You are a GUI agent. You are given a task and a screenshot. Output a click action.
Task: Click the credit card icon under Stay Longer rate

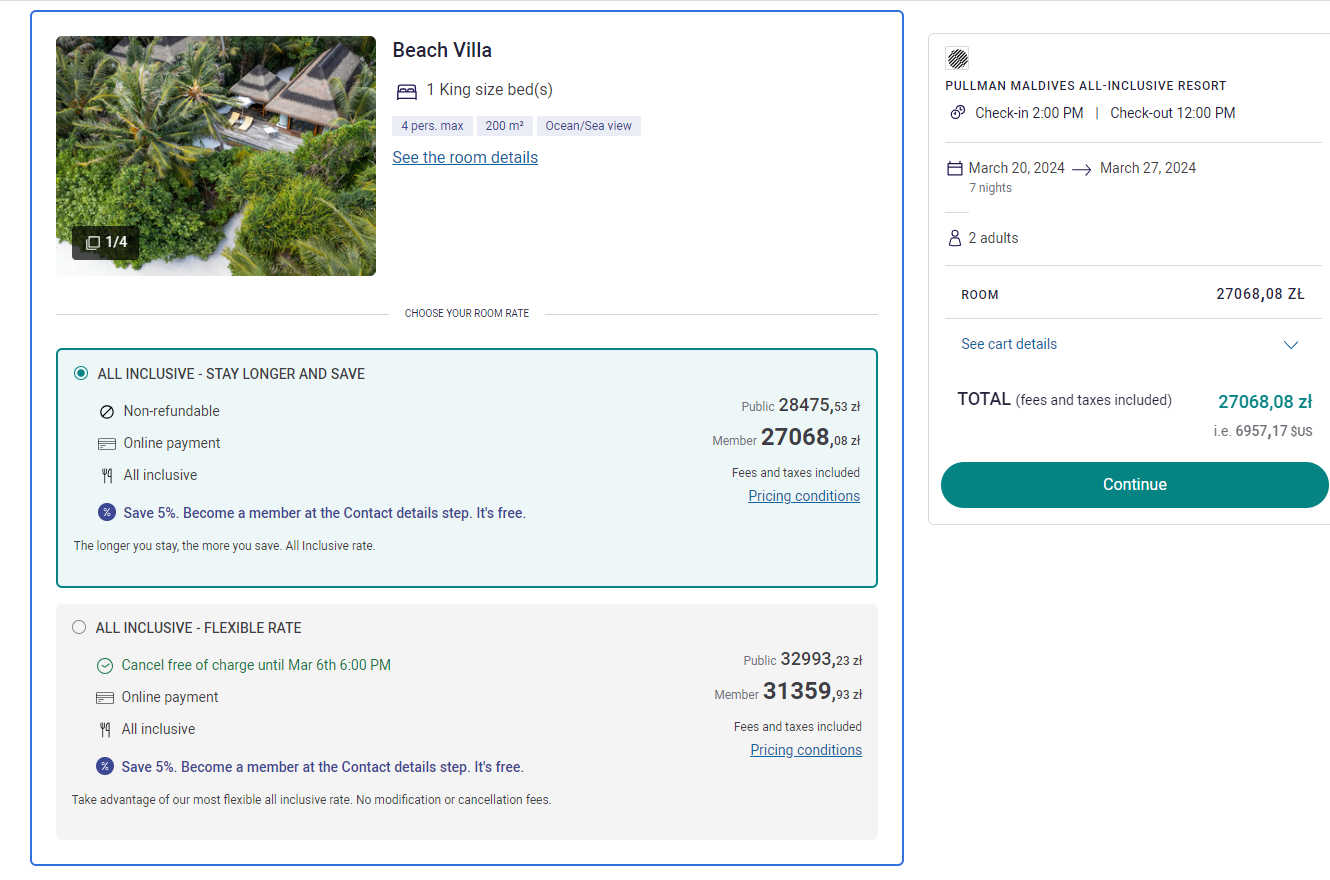pyautogui.click(x=107, y=444)
